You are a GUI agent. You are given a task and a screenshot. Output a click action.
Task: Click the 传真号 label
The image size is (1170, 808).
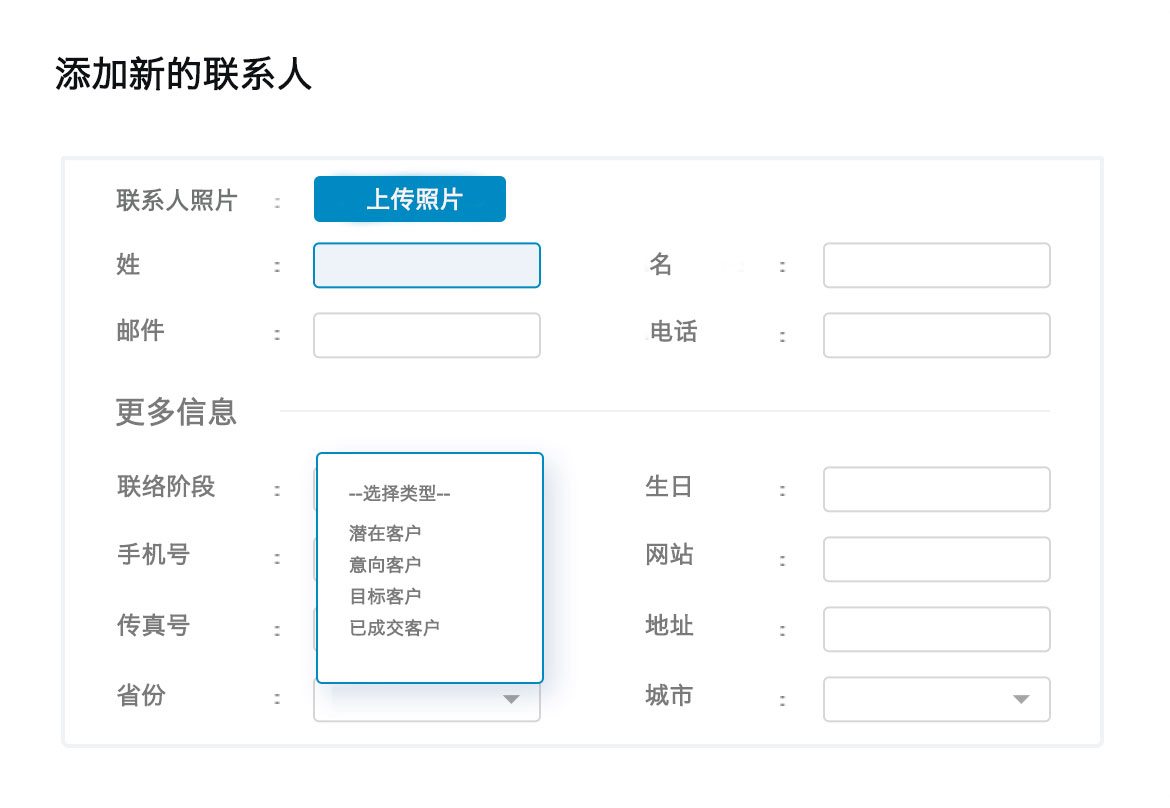coord(153,624)
